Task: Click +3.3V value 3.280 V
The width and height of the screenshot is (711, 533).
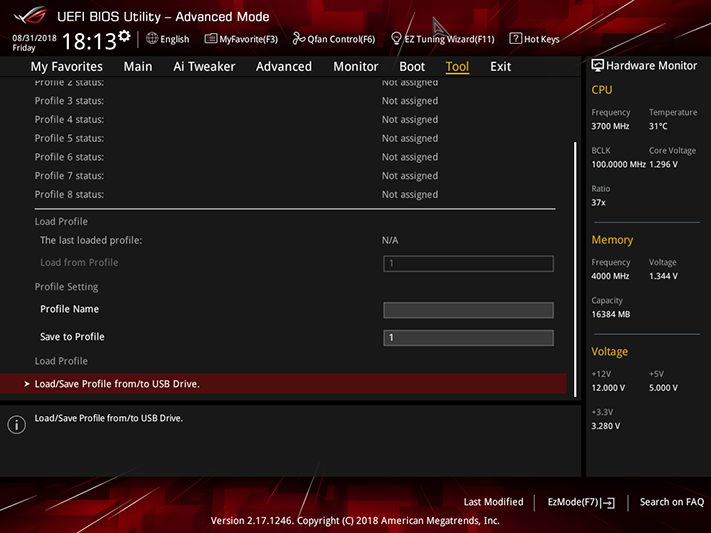Action: point(606,426)
